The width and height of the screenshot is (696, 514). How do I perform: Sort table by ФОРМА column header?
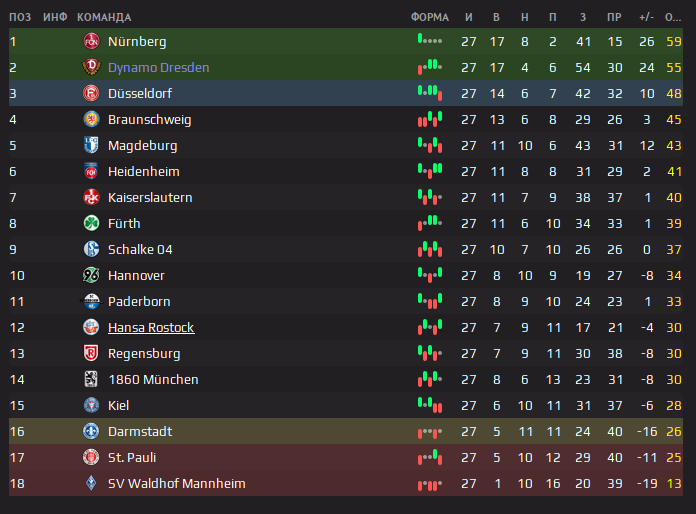coord(430,17)
